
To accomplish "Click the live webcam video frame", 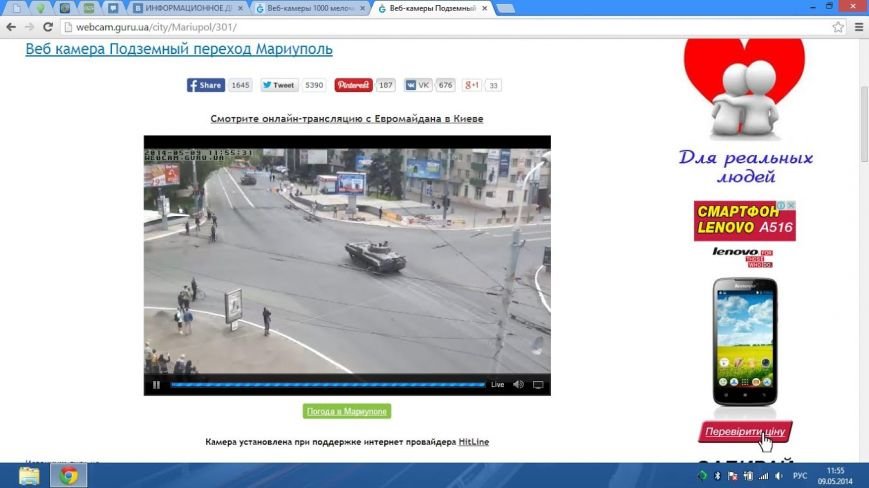I will (x=347, y=260).
